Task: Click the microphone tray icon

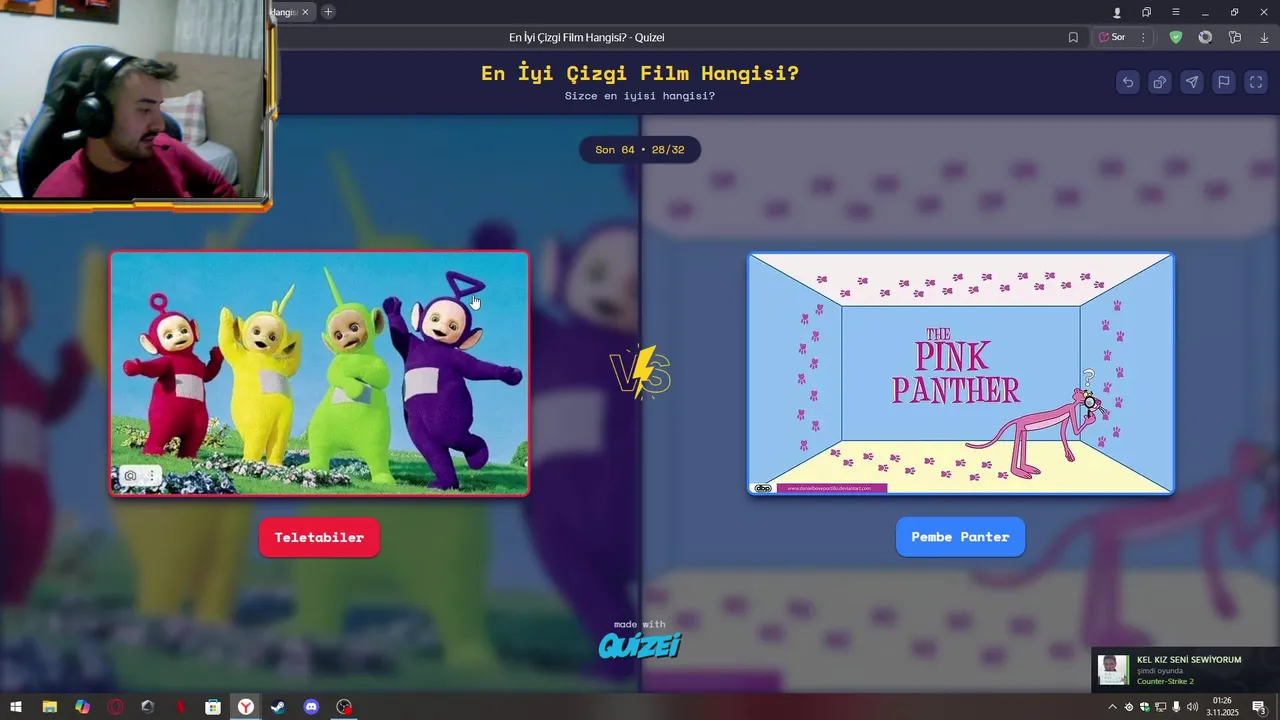Action: click(1176, 707)
